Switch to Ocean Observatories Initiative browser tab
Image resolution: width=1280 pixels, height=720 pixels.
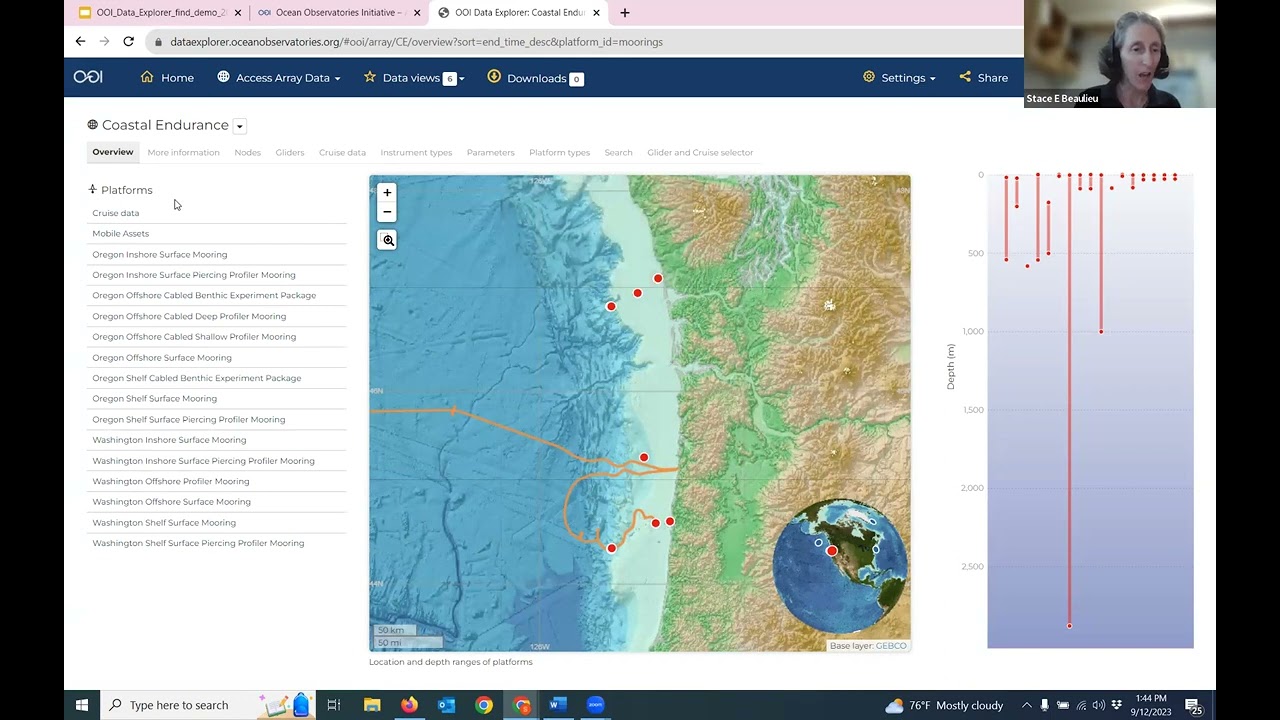[338, 13]
